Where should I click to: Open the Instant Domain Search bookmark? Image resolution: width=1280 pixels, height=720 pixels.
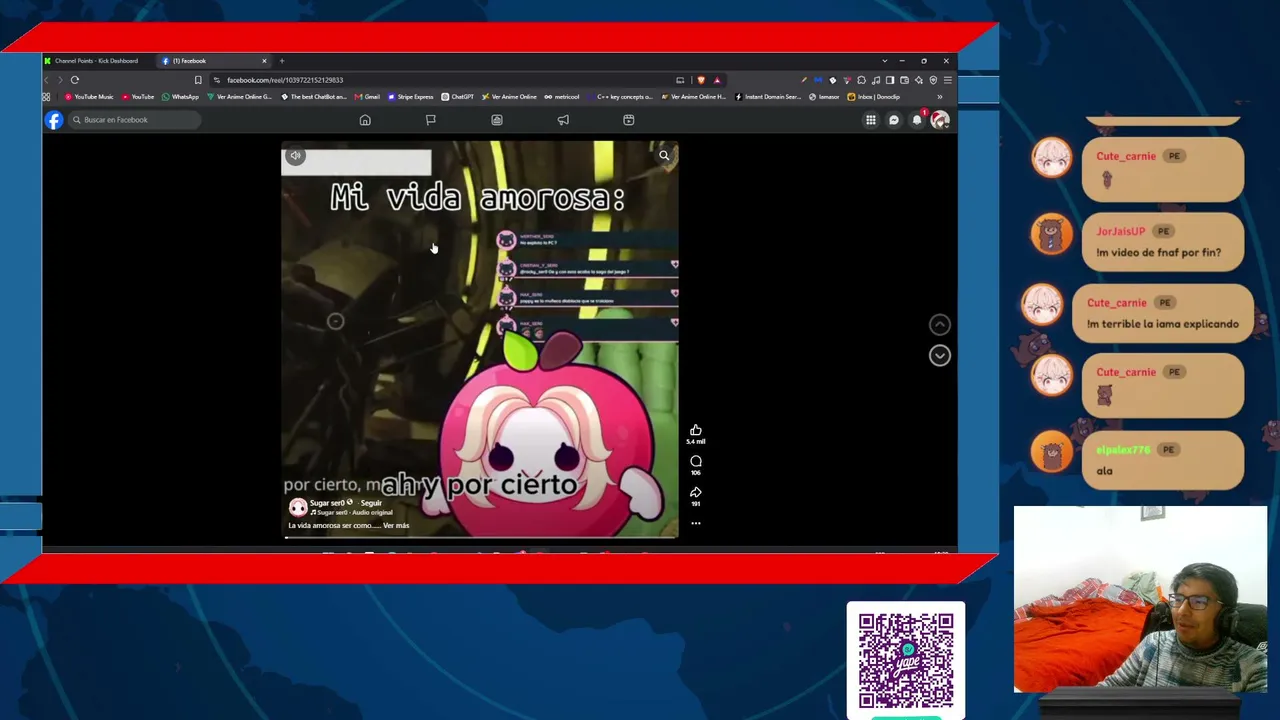tap(768, 97)
